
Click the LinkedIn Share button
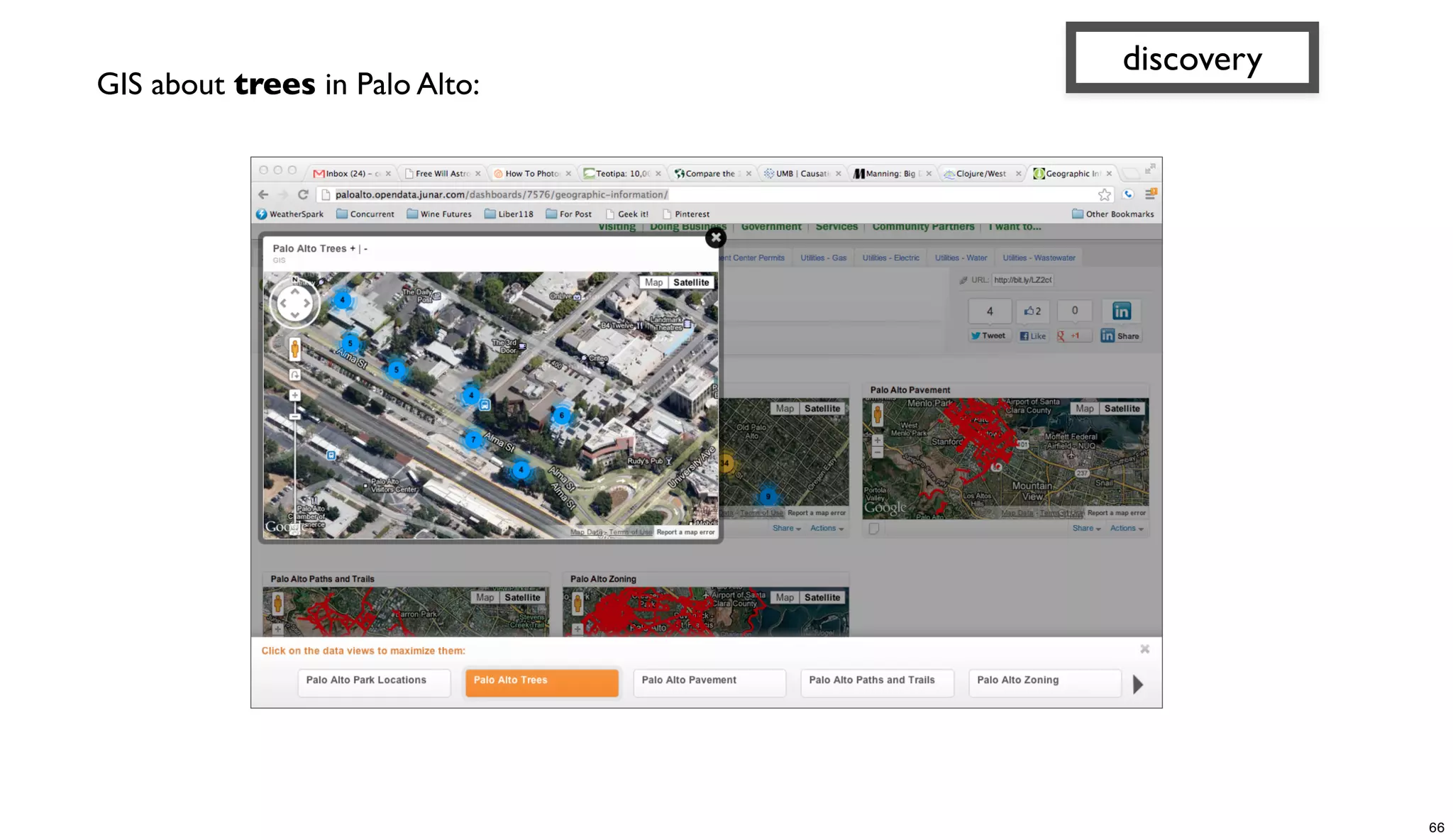coord(1120,336)
